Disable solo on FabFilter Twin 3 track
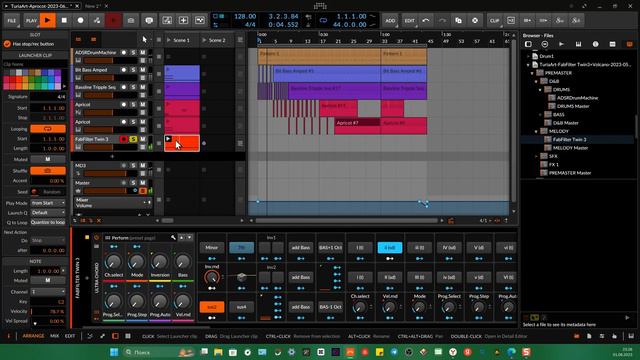640x360 pixels. click(133, 139)
